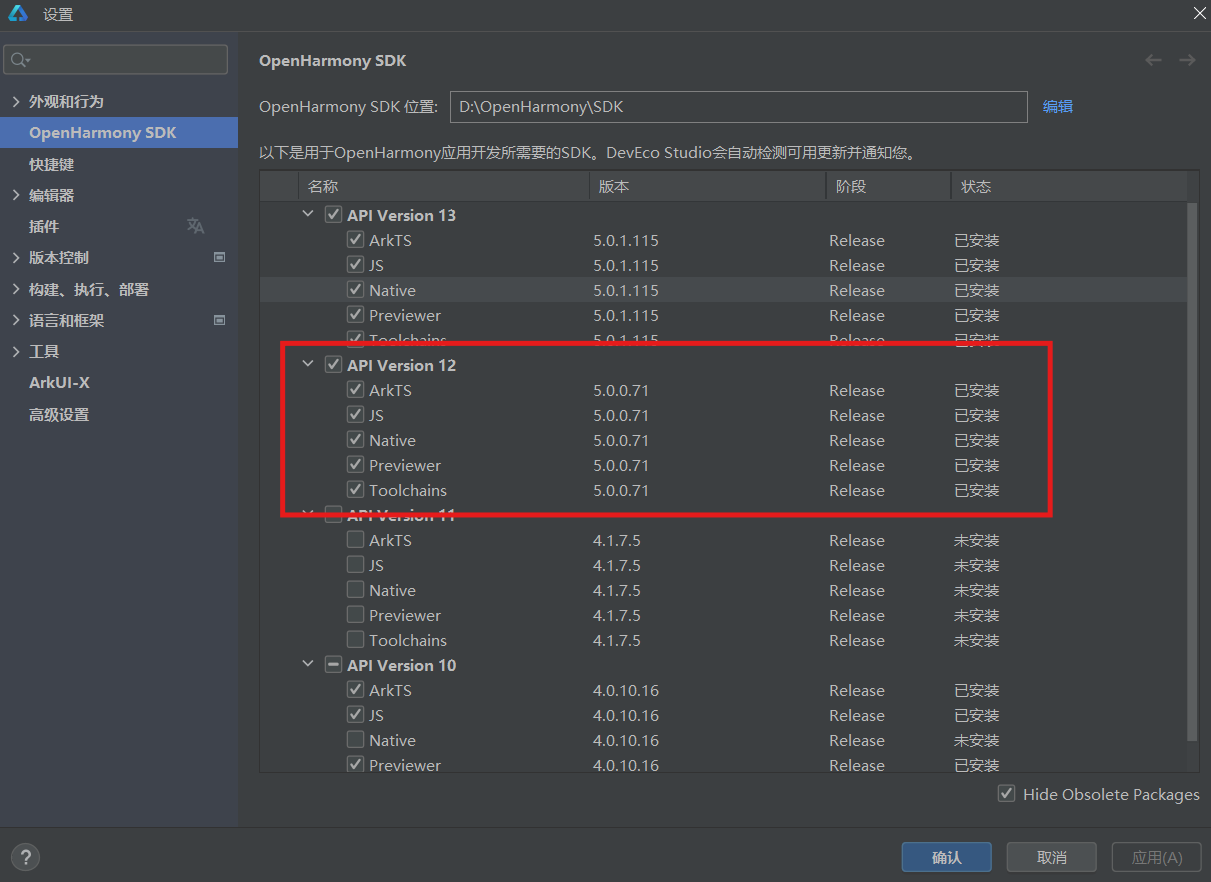Viewport: 1211px width, 882px height.
Task: Click the forward navigation arrow icon
Action: (x=1187, y=60)
